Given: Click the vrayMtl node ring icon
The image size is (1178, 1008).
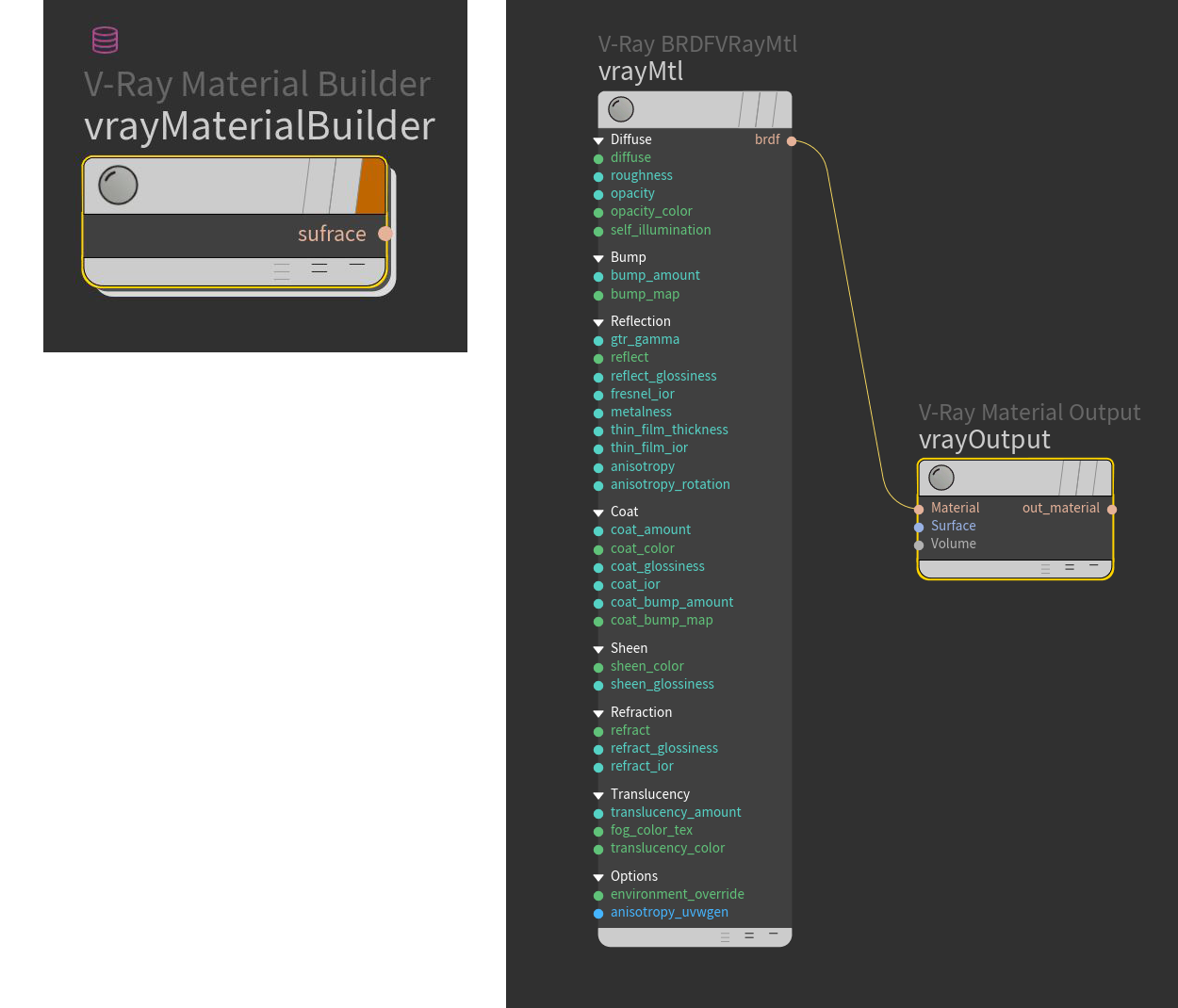Looking at the screenshot, I should pos(621,110).
